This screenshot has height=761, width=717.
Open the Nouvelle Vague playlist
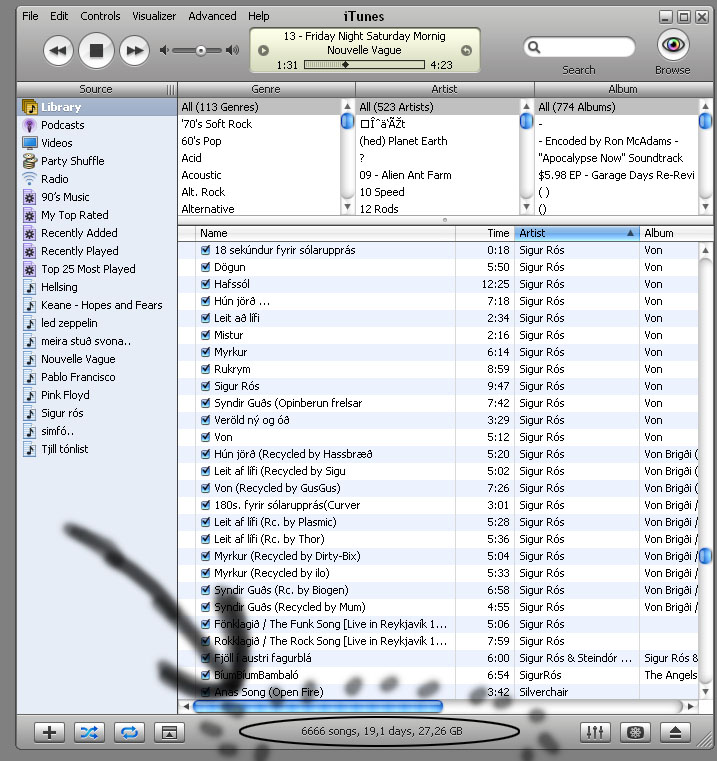tap(78, 359)
